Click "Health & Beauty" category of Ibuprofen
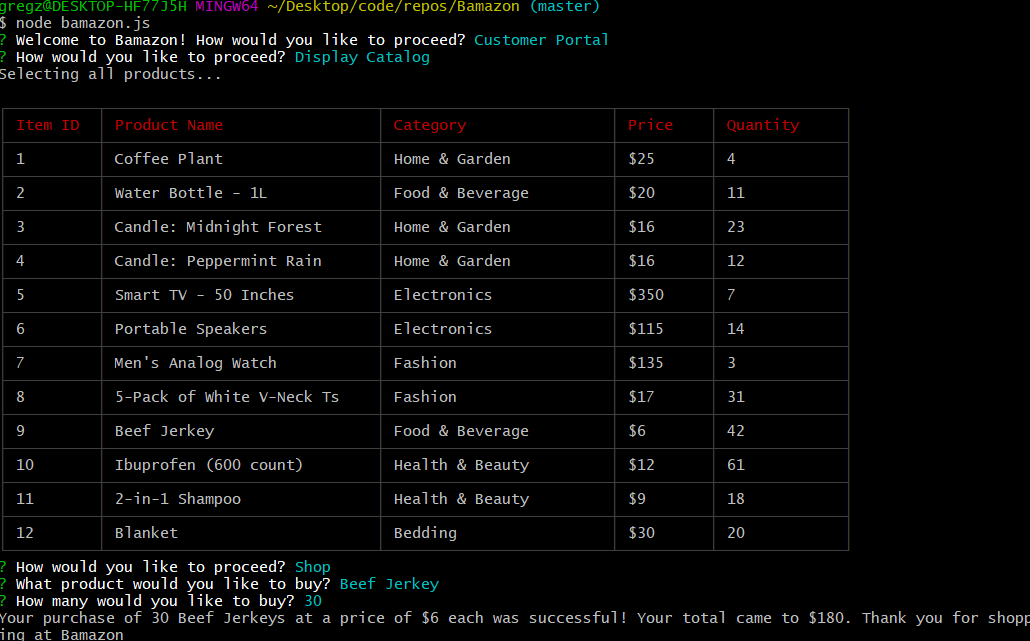 (x=461, y=466)
